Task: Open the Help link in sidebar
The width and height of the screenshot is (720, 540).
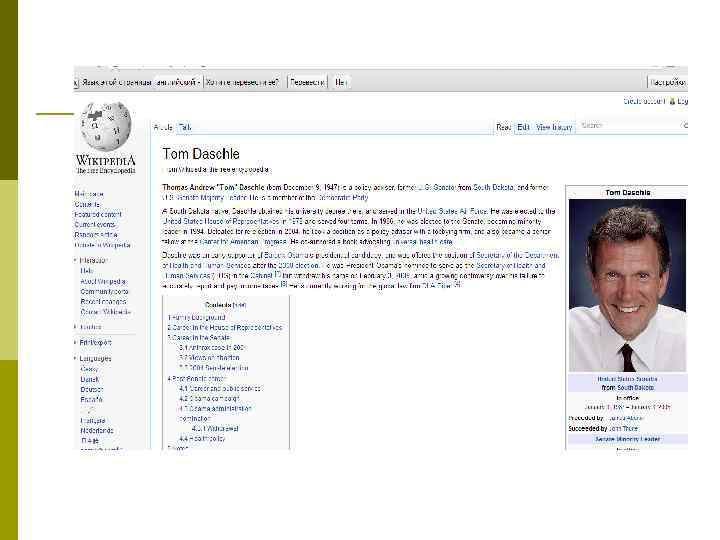Action: 87,271
